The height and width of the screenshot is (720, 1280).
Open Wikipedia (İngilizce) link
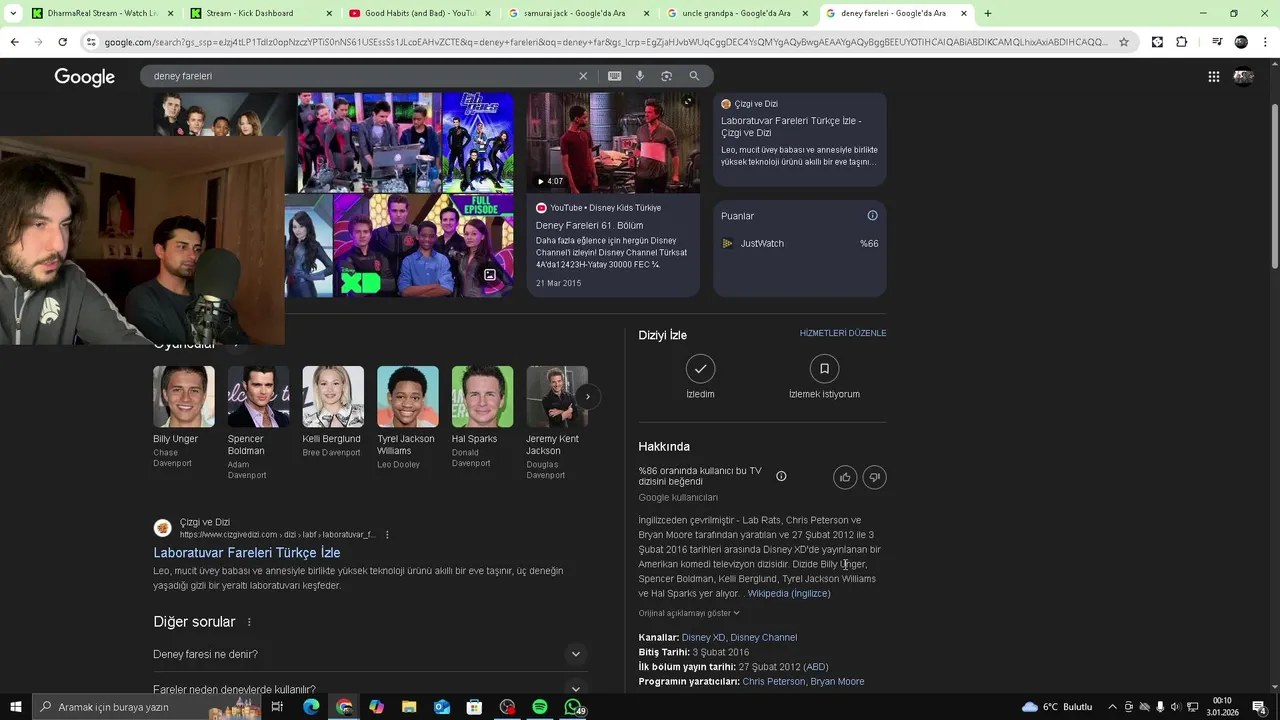pyautogui.click(x=789, y=593)
